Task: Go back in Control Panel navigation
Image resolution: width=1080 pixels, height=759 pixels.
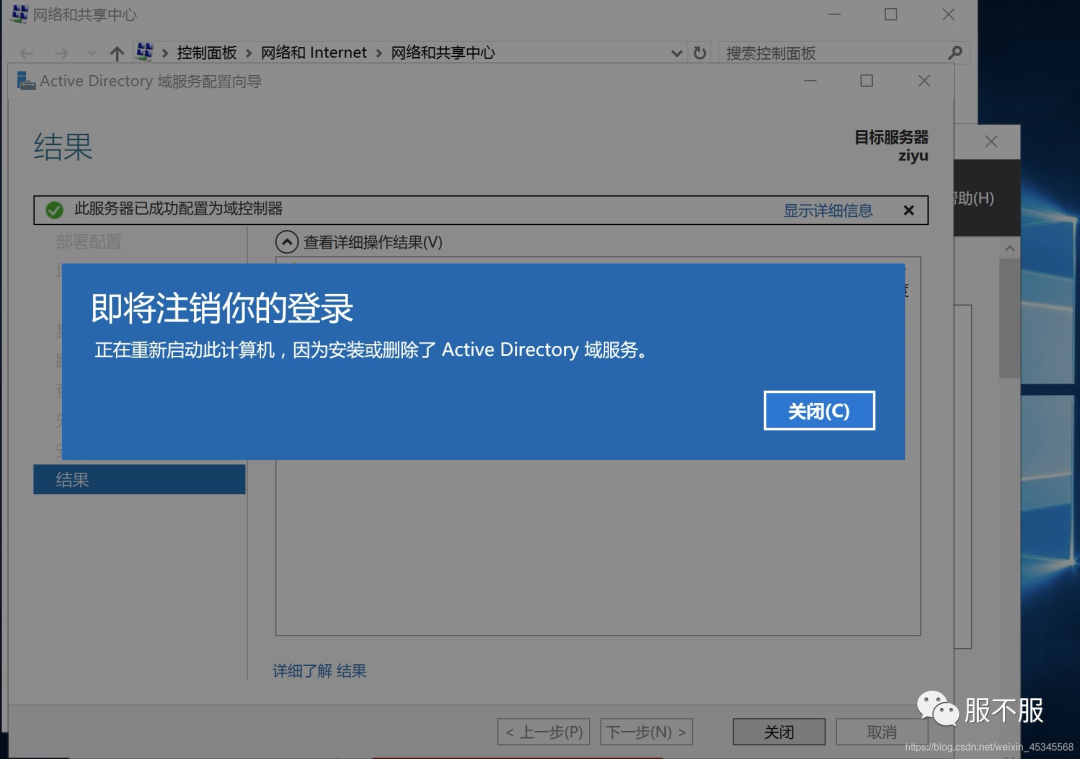Action: click(x=26, y=53)
